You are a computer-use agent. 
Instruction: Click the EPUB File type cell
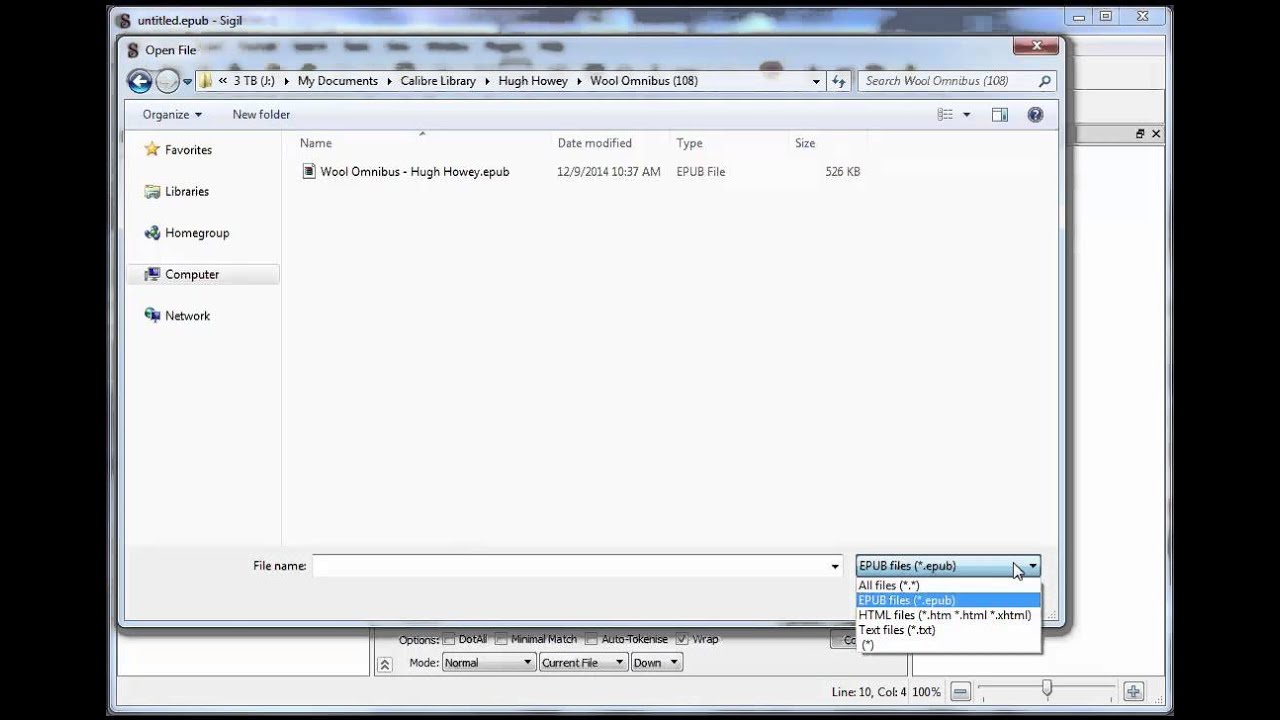click(x=701, y=172)
